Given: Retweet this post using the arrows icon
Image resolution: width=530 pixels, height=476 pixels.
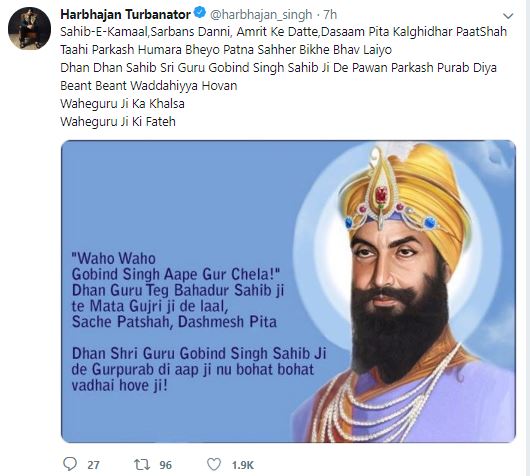Looking at the screenshot, I should coord(142,465).
